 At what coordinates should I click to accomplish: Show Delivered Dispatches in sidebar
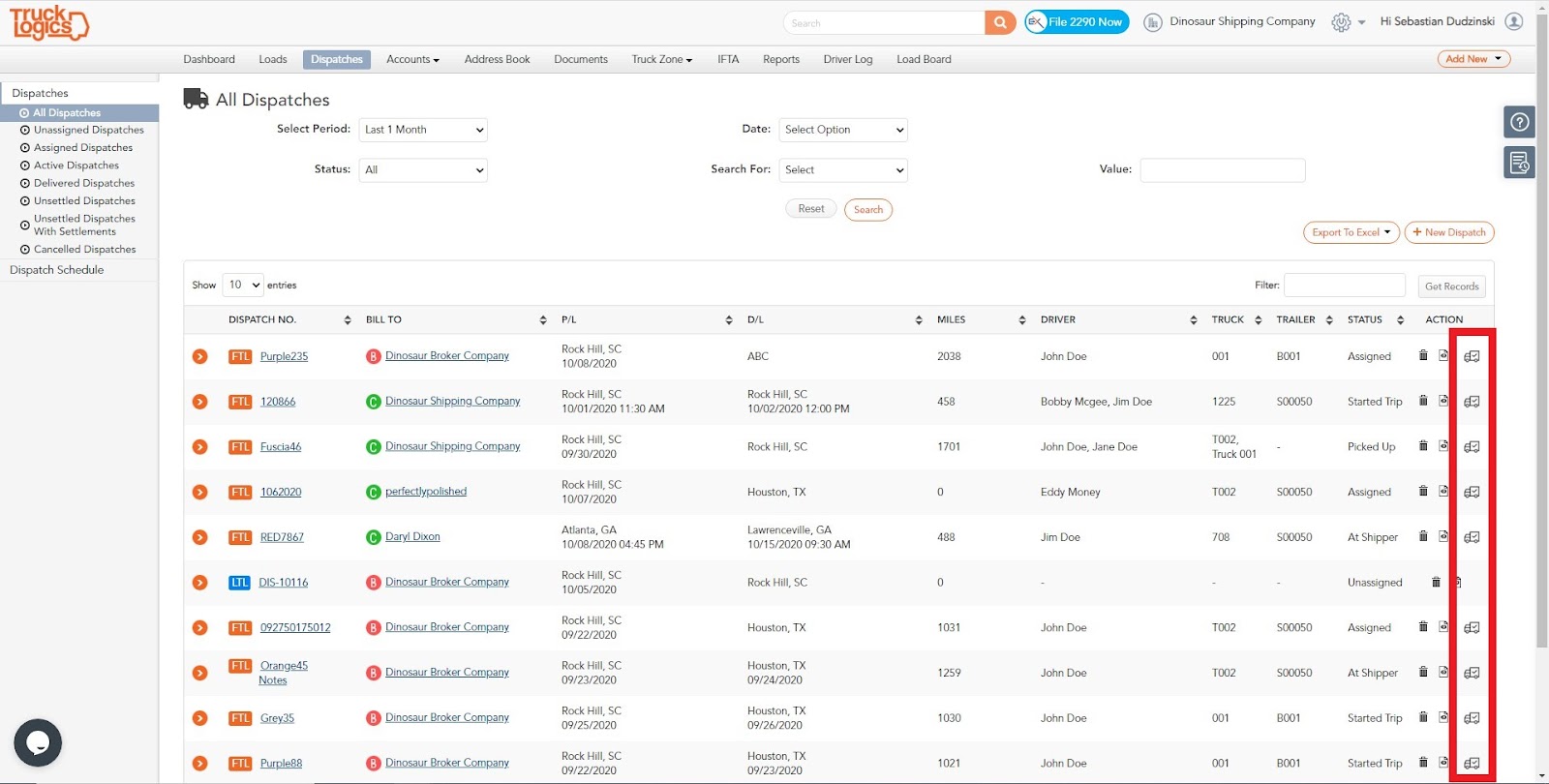click(84, 183)
